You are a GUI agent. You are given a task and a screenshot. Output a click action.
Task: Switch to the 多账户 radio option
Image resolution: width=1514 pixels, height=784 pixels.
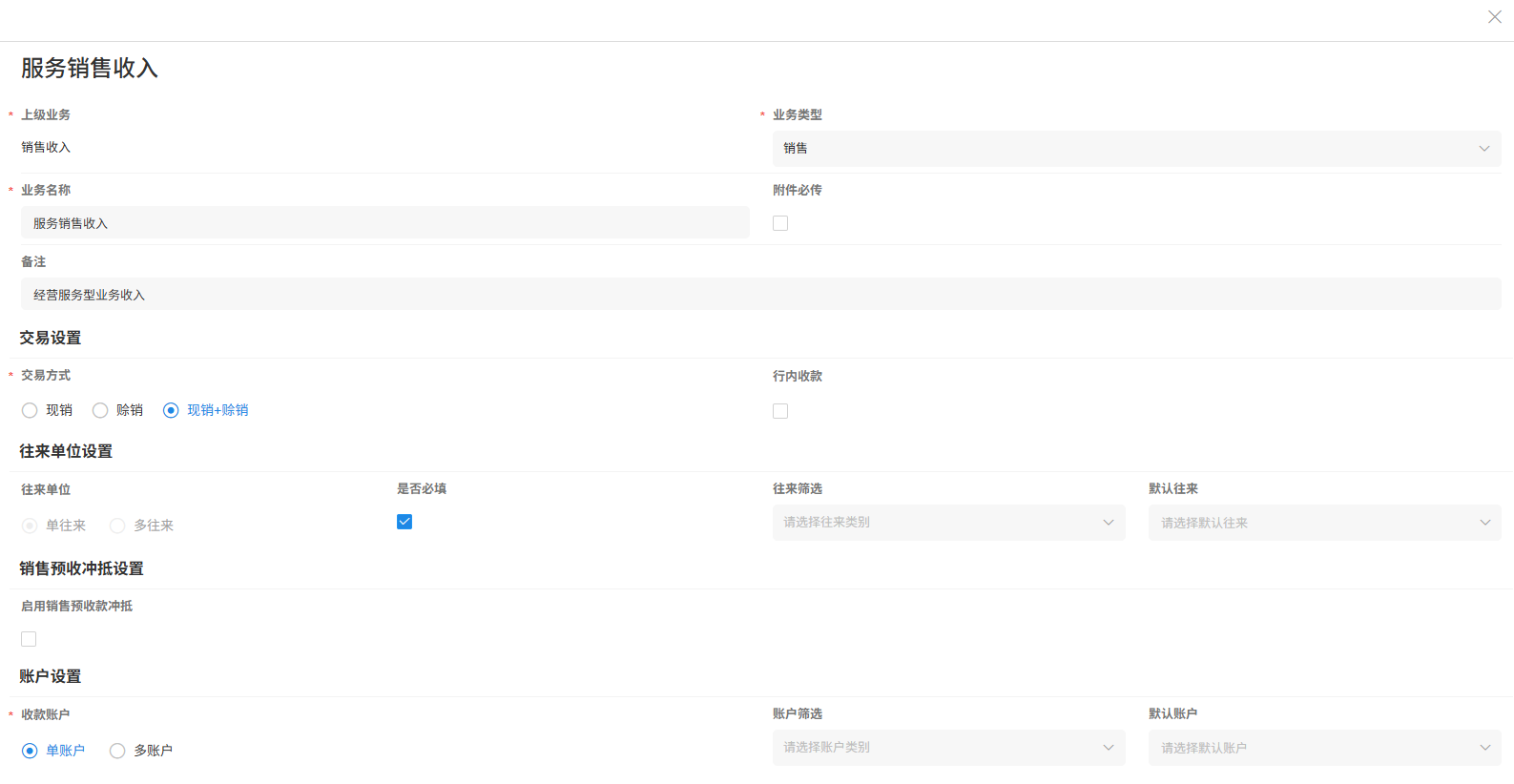(117, 751)
